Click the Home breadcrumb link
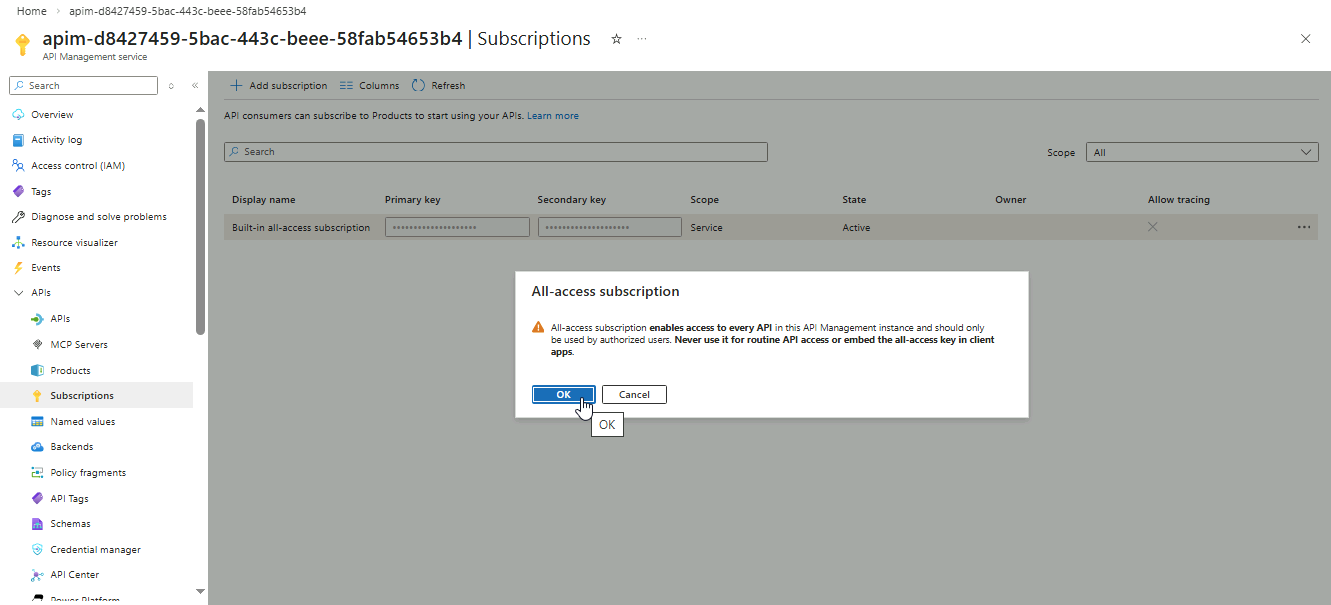The width and height of the screenshot is (1331, 605). tap(32, 11)
